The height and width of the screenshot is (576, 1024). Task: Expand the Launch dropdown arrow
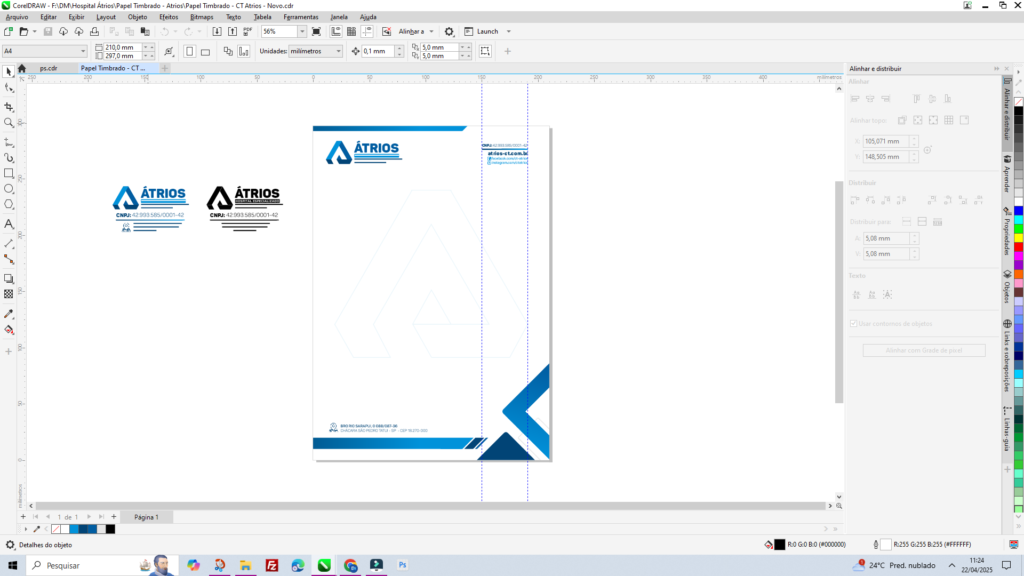(x=509, y=31)
